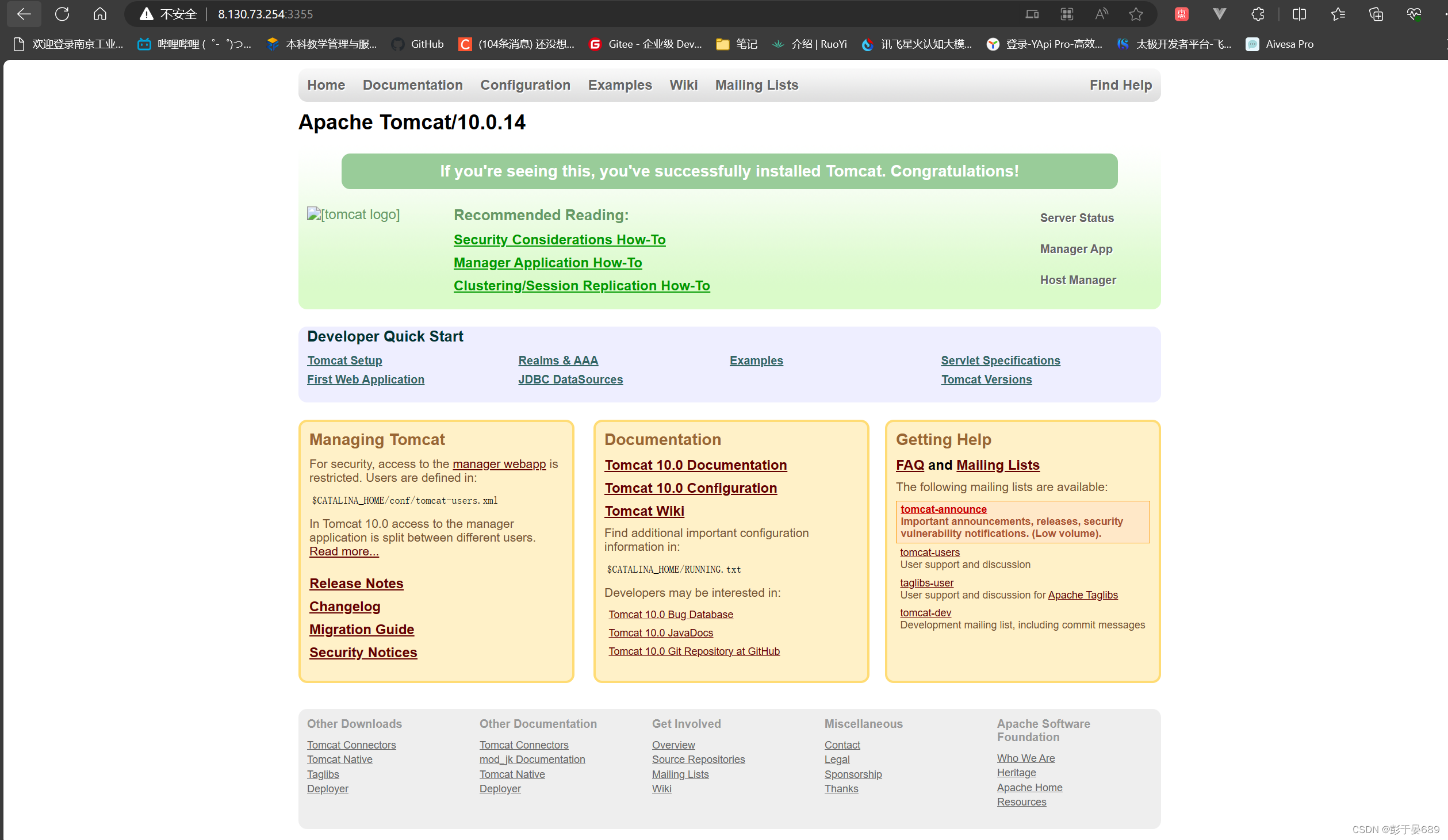The image size is (1448, 840).
Task: Click the browser back arrow
Action: click(x=24, y=14)
